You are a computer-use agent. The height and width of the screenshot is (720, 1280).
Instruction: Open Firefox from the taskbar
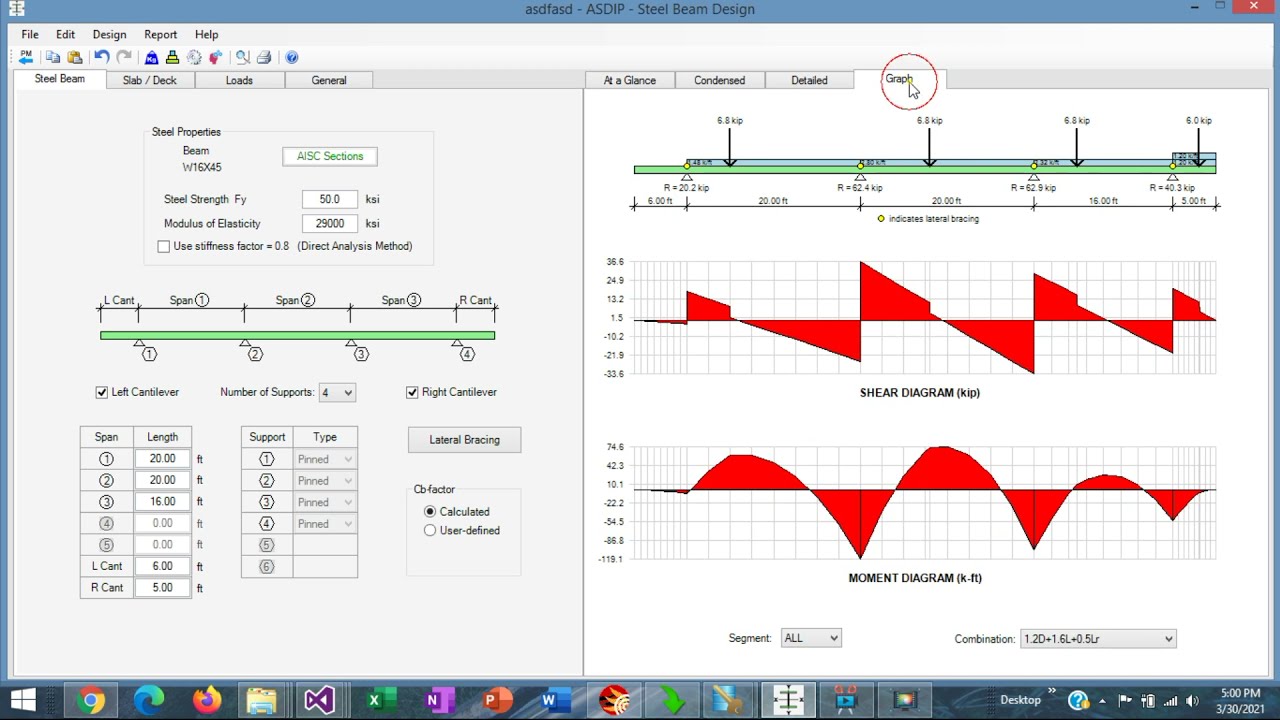(205, 700)
